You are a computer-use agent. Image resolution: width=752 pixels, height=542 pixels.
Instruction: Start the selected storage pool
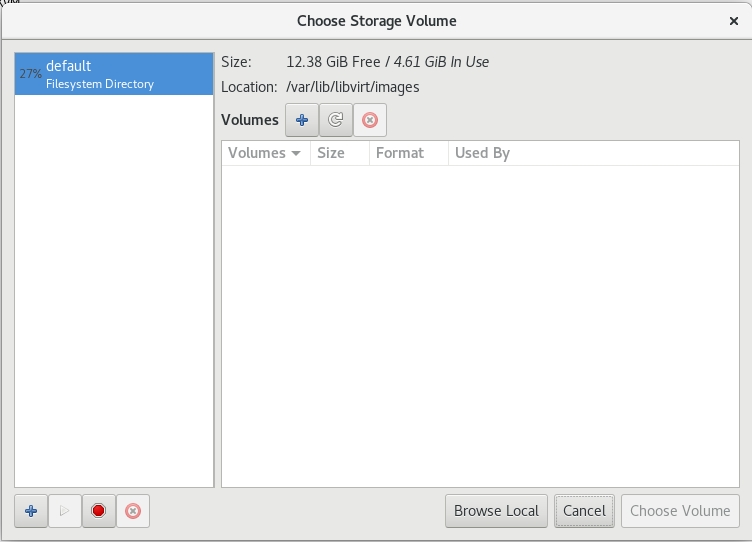click(65, 511)
